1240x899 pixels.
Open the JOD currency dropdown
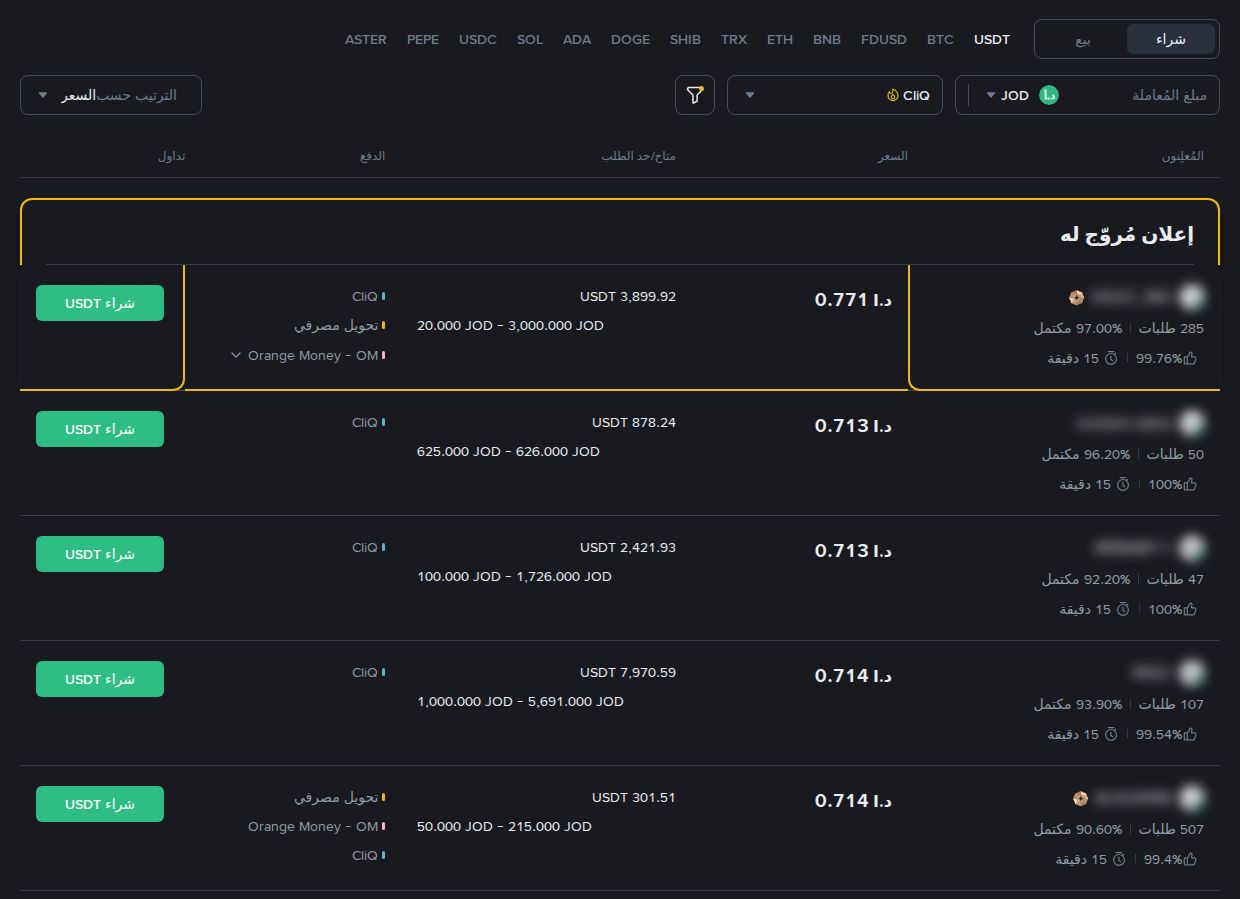[x=1007, y=95]
